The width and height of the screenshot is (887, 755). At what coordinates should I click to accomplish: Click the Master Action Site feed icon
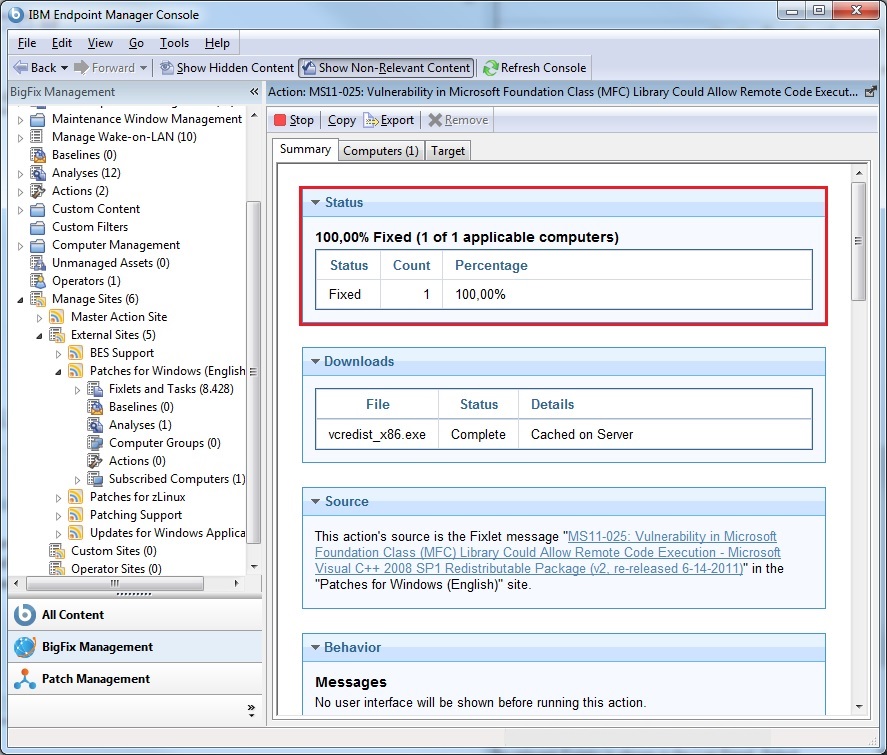[57, 317]
